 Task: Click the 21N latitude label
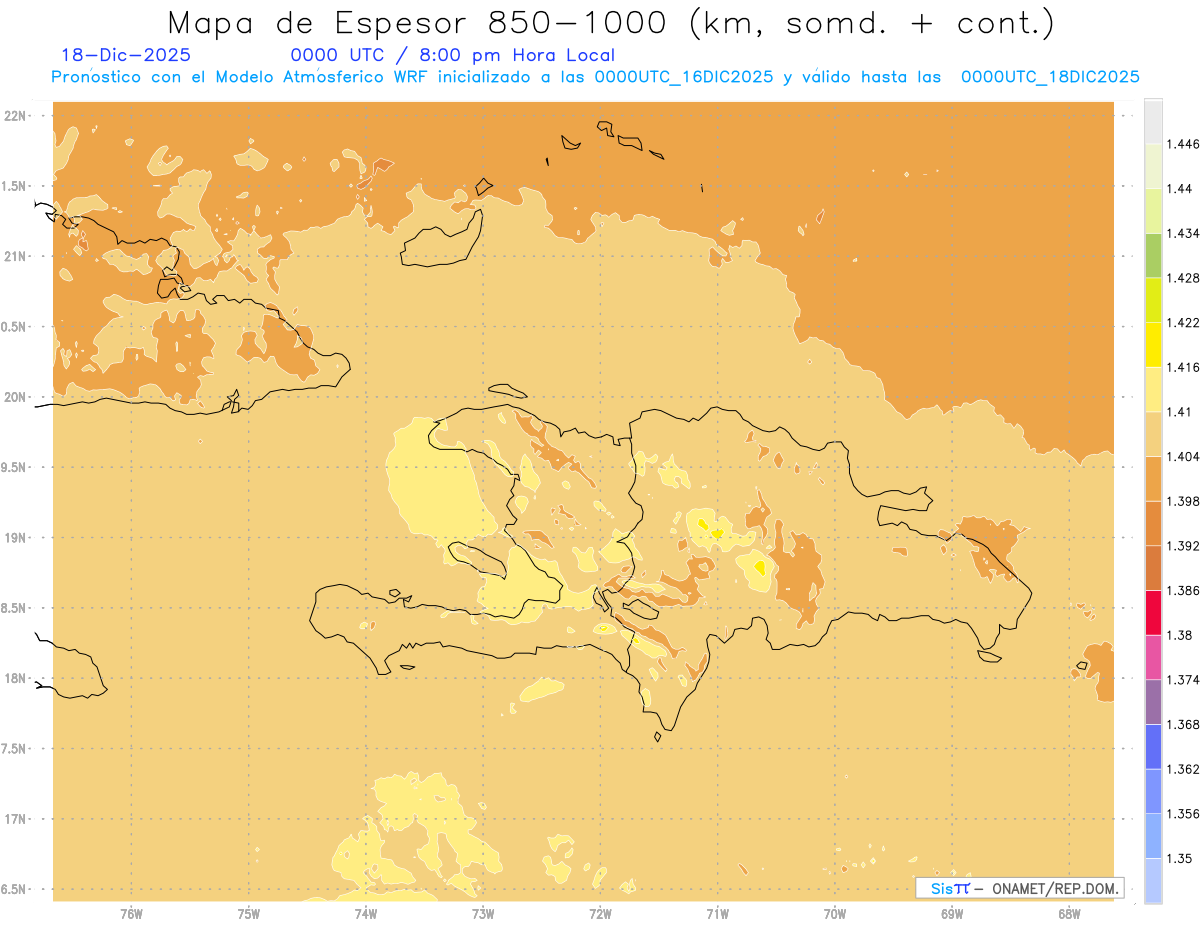17,257
